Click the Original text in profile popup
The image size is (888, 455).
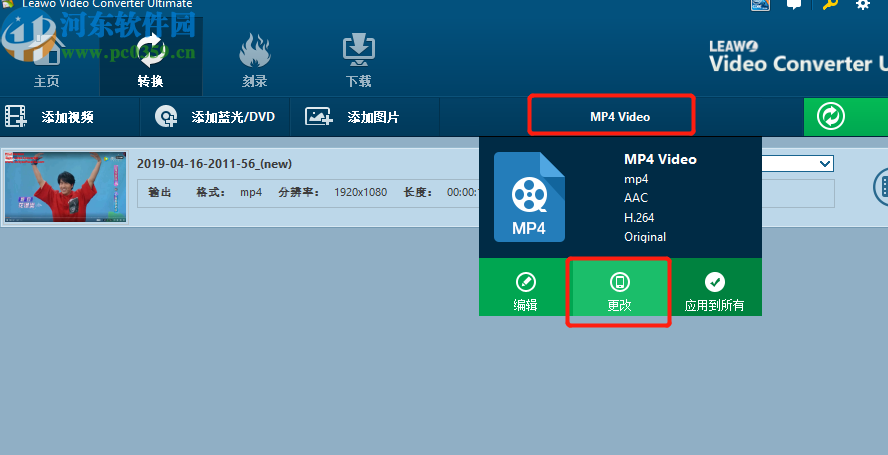click(x=645, y=237)
